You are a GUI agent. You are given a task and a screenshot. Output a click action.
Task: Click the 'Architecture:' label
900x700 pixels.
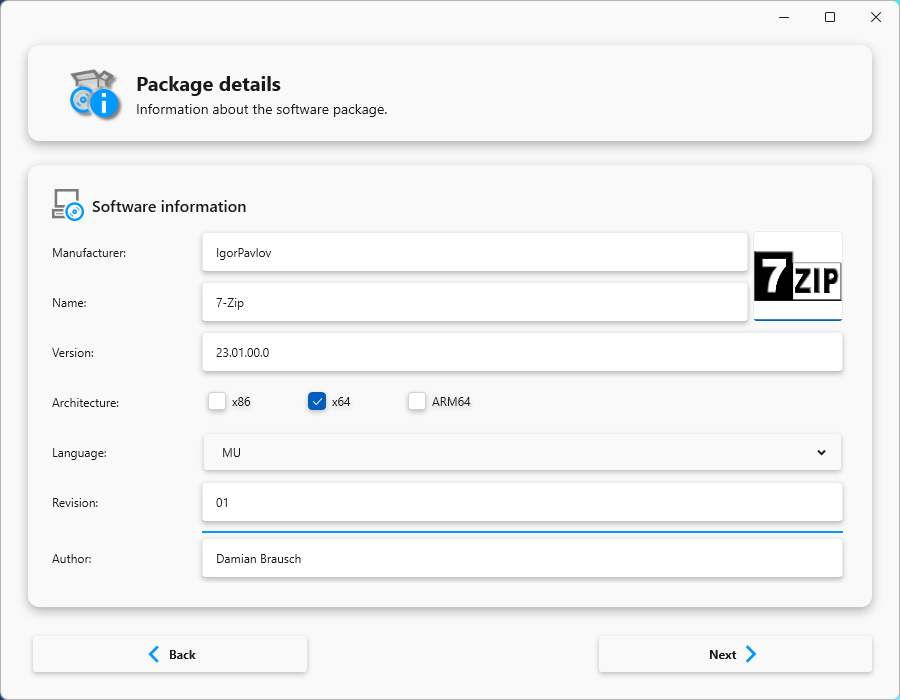86,403
